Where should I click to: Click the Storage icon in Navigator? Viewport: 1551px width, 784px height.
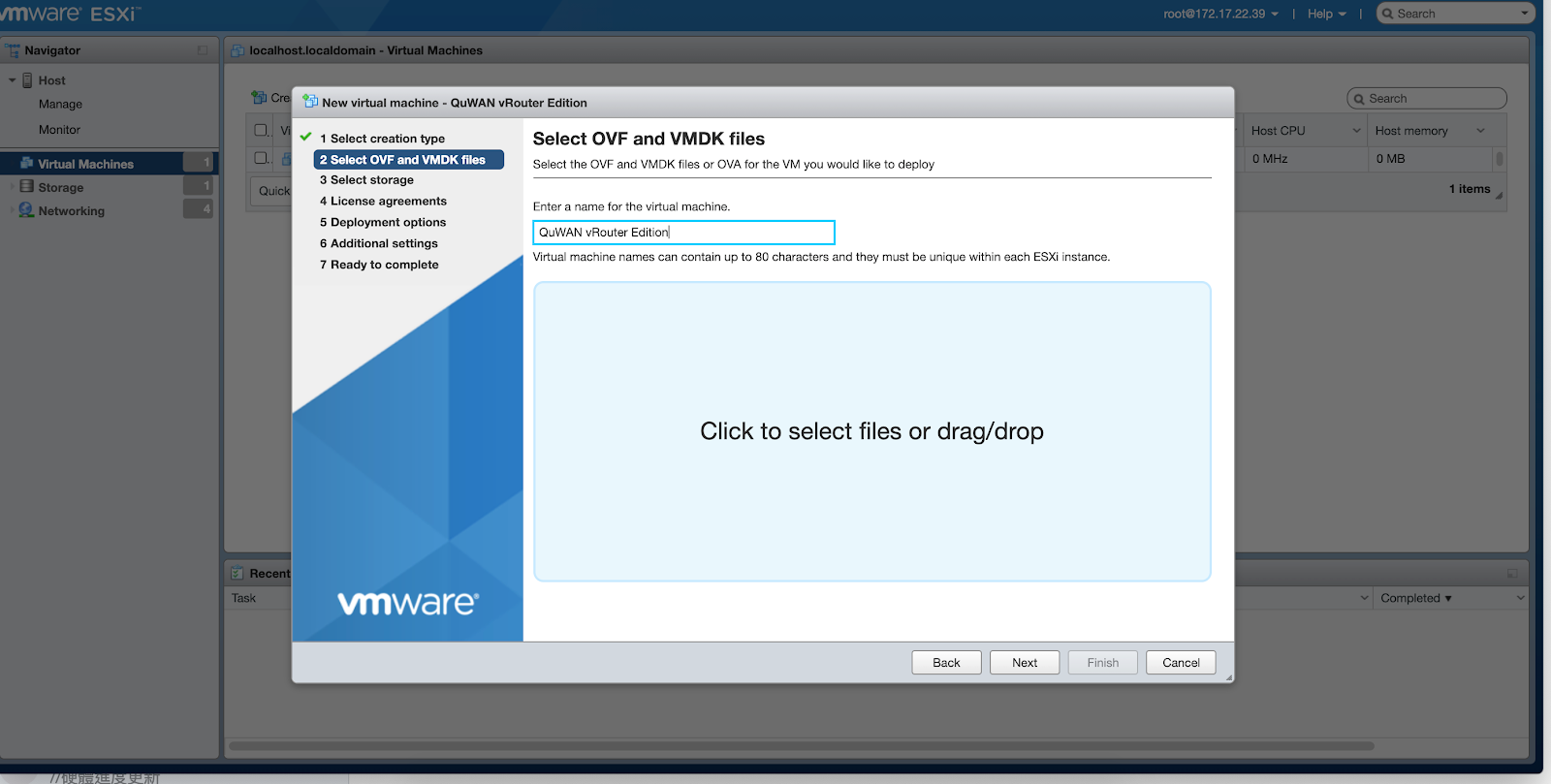point(27,187)
